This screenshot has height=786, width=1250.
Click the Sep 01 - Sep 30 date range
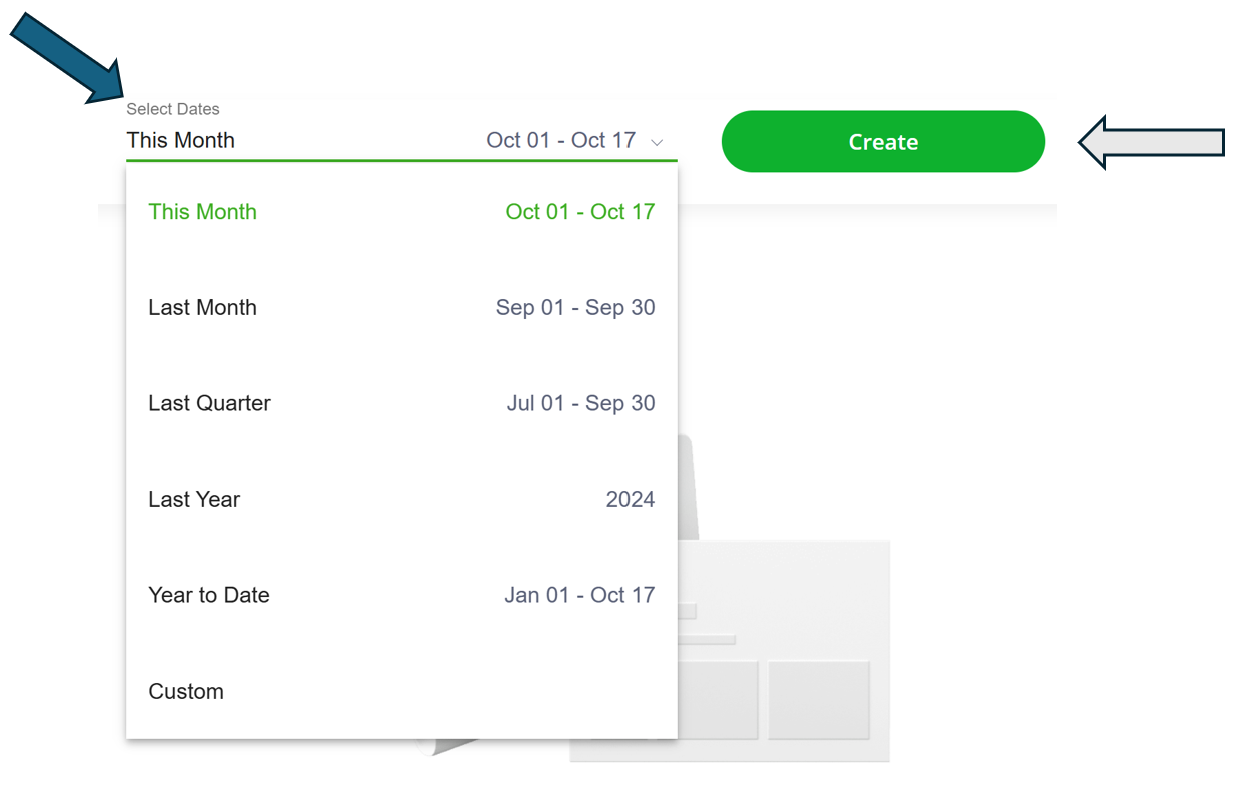point(575,308)
